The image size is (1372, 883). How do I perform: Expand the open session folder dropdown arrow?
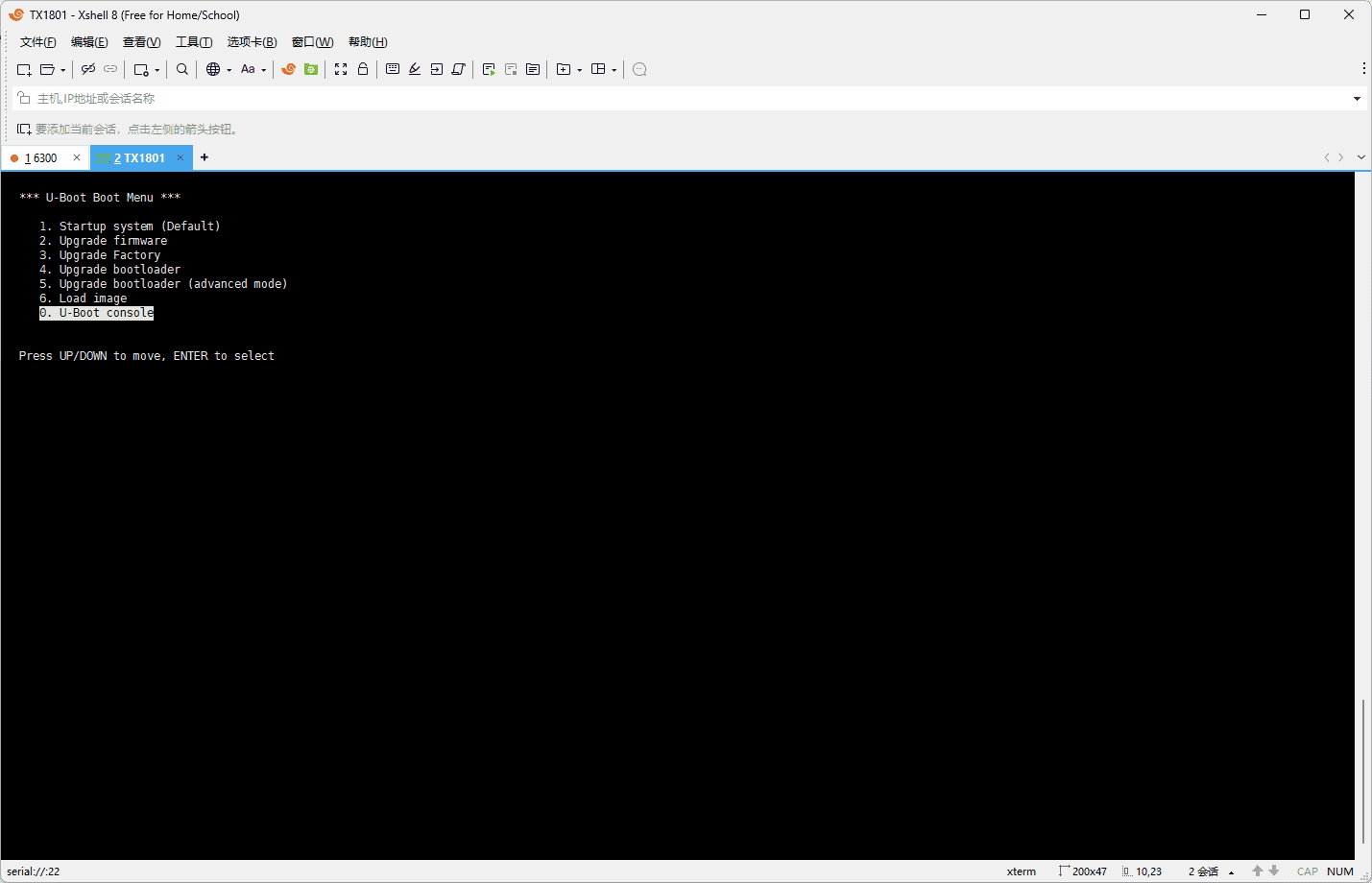pos(63,70)
